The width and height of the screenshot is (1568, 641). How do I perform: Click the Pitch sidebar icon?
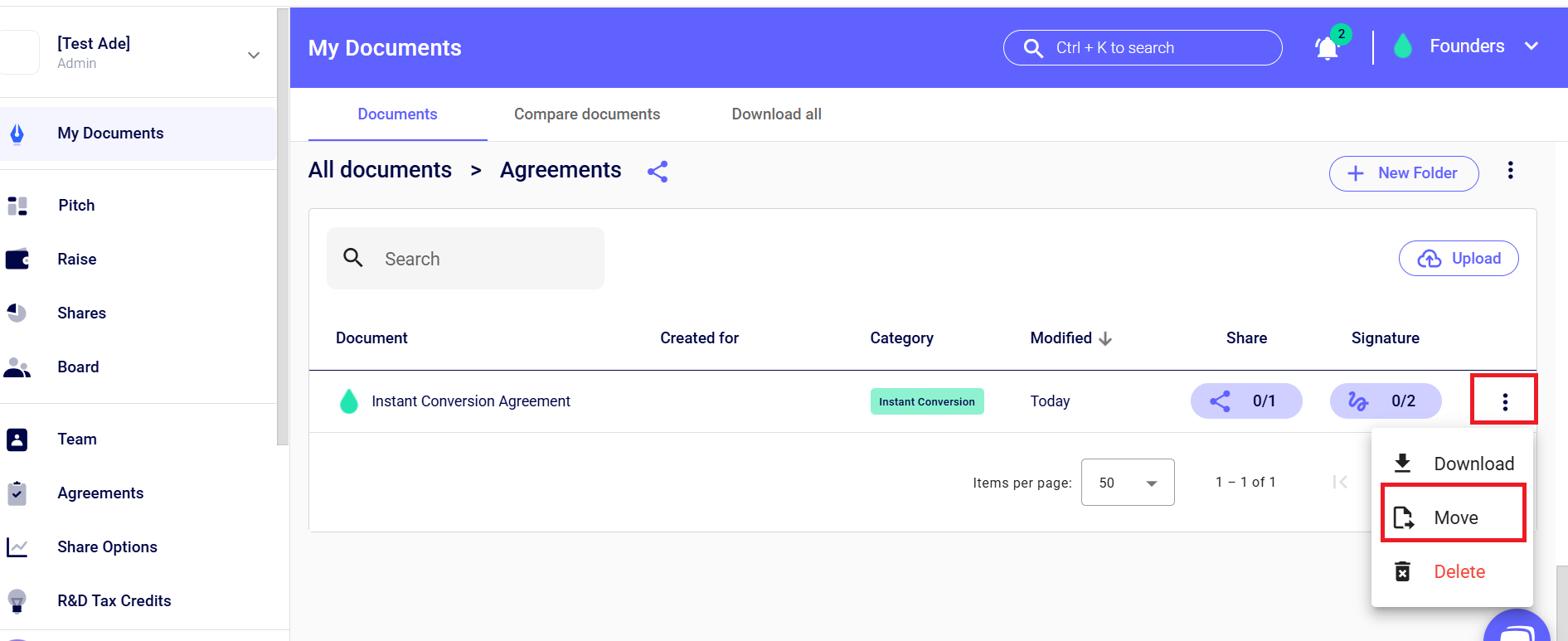coord(17,206)
